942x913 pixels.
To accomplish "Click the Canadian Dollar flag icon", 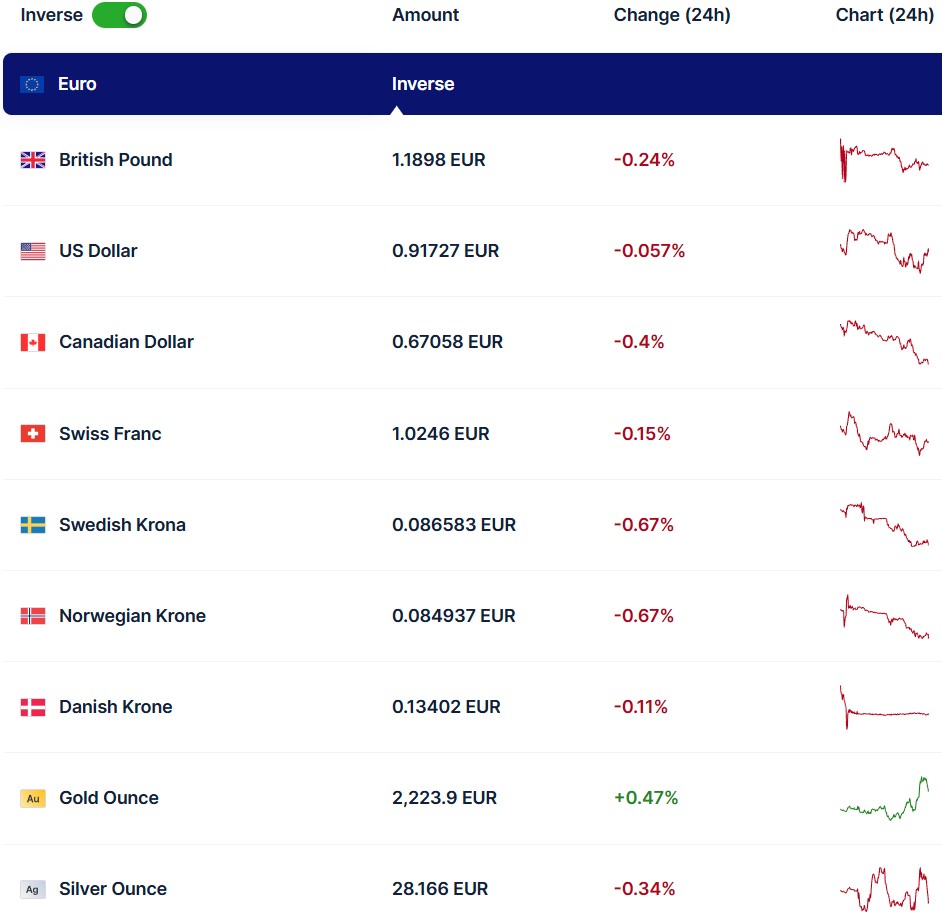I will 33,342.
